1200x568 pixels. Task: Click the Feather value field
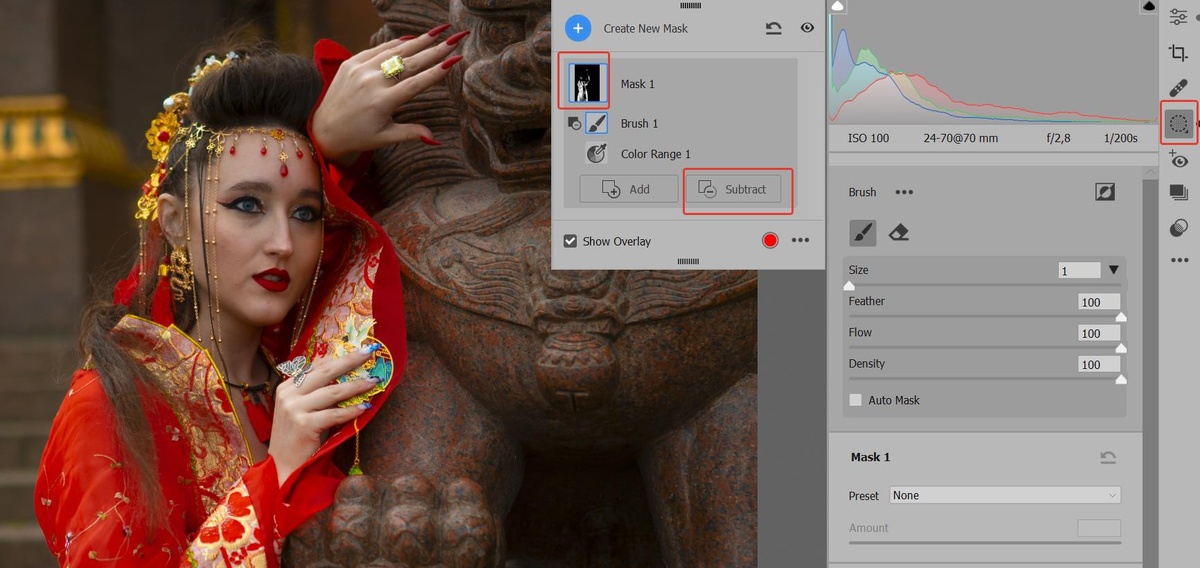click(x=1099, y=302)
